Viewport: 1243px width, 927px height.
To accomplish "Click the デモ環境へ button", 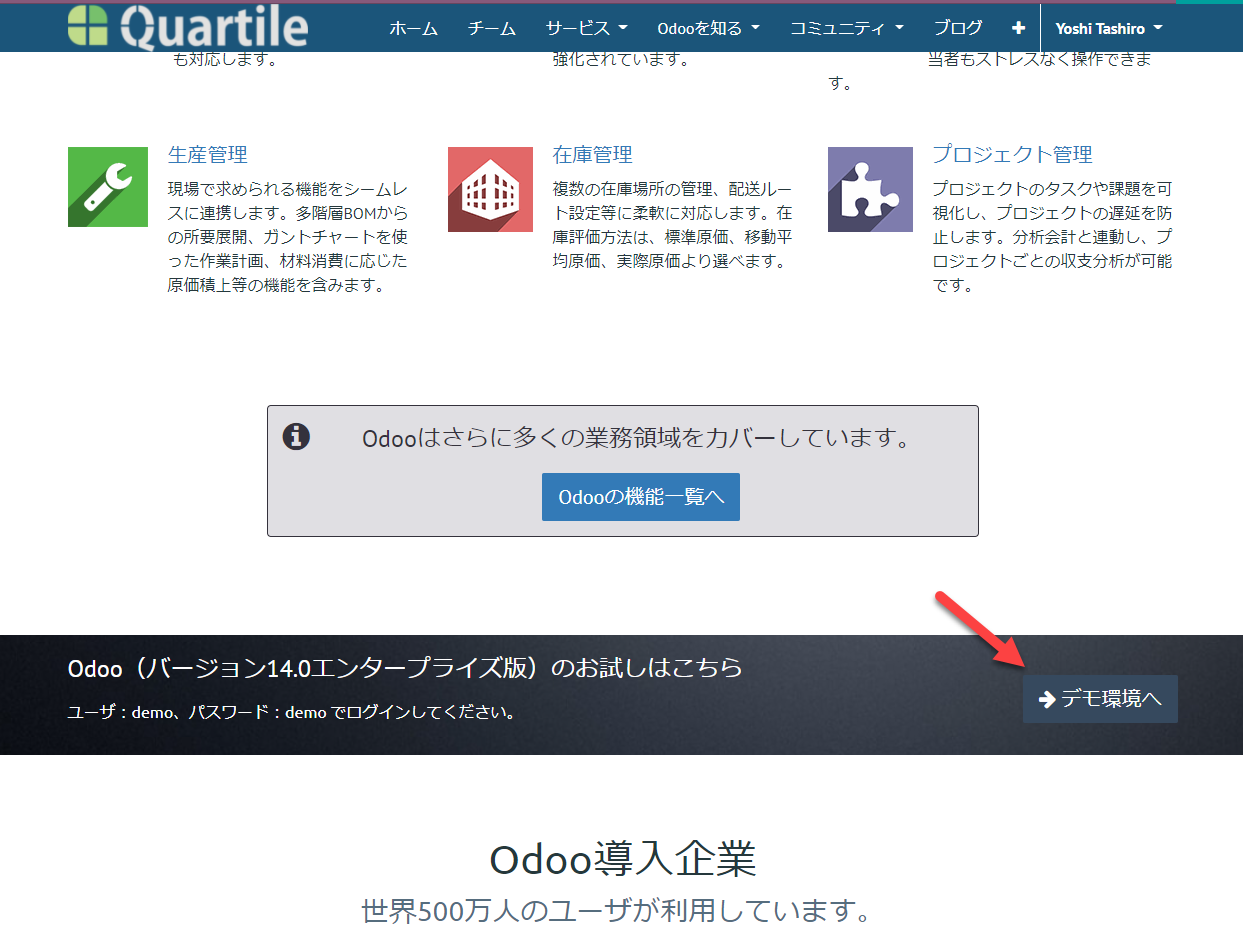I will pyautogui.click(x=1100, y=699).
